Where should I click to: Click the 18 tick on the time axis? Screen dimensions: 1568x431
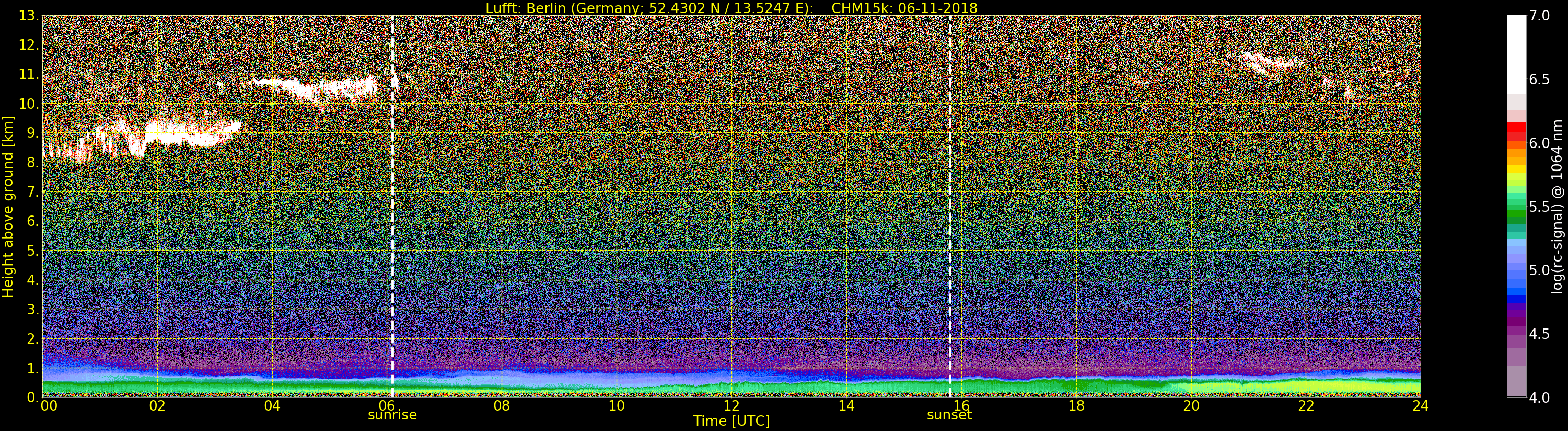tap(1076, 406)
